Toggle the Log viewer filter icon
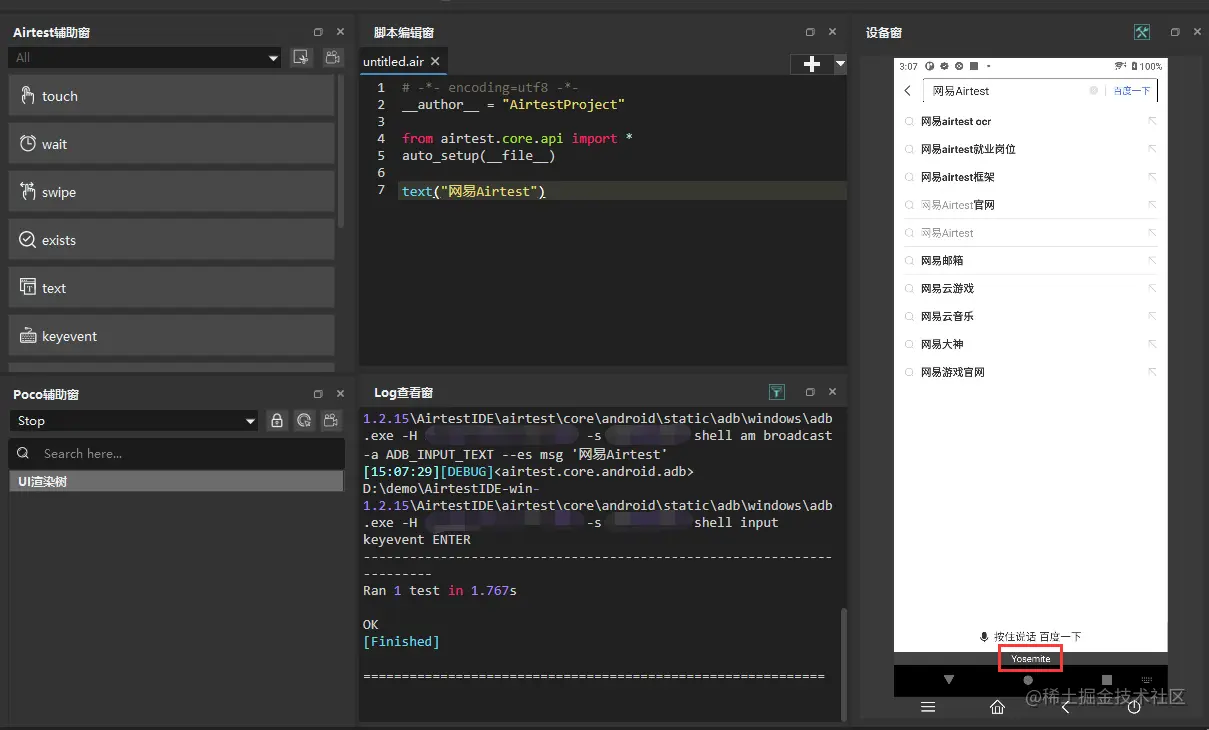 [x=777, y=392]
